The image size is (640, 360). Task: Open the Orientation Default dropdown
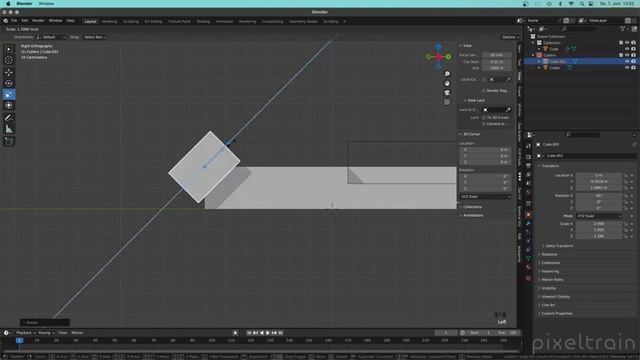(51, 37)
